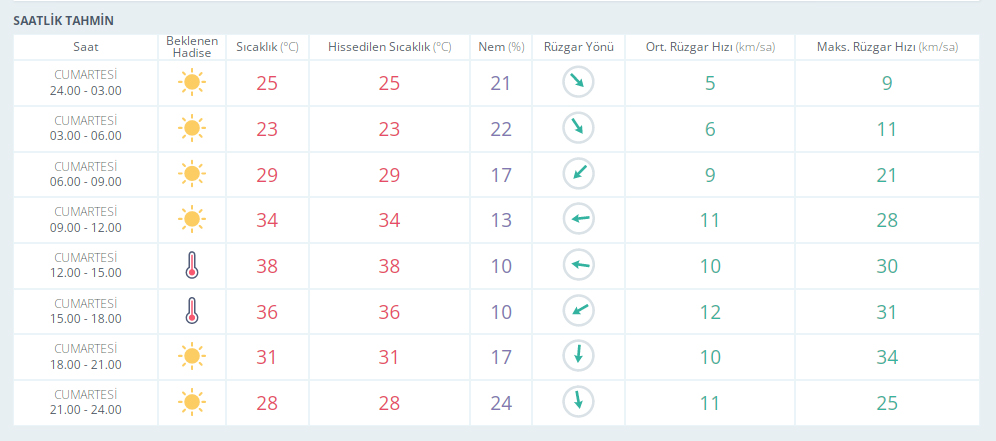Screen dimensions: 996x441
Task: Select the thermometer icon in the 15.00 - 18.00 row
Action: point(191,312)
